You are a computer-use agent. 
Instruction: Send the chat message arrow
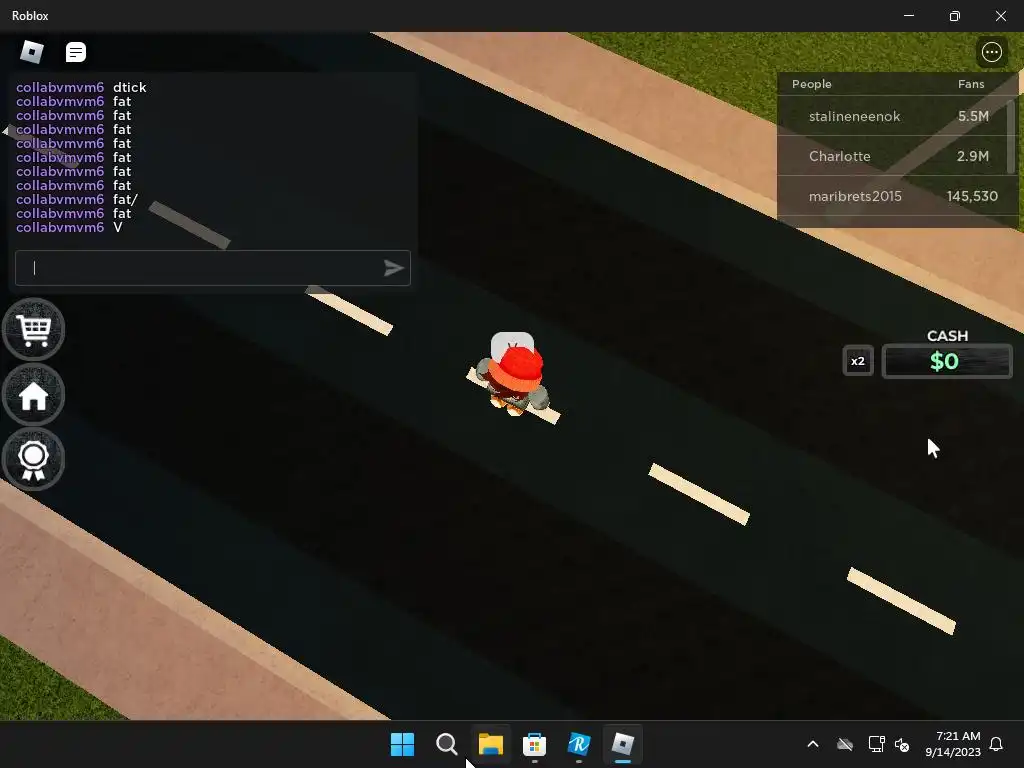click(393, 268)
